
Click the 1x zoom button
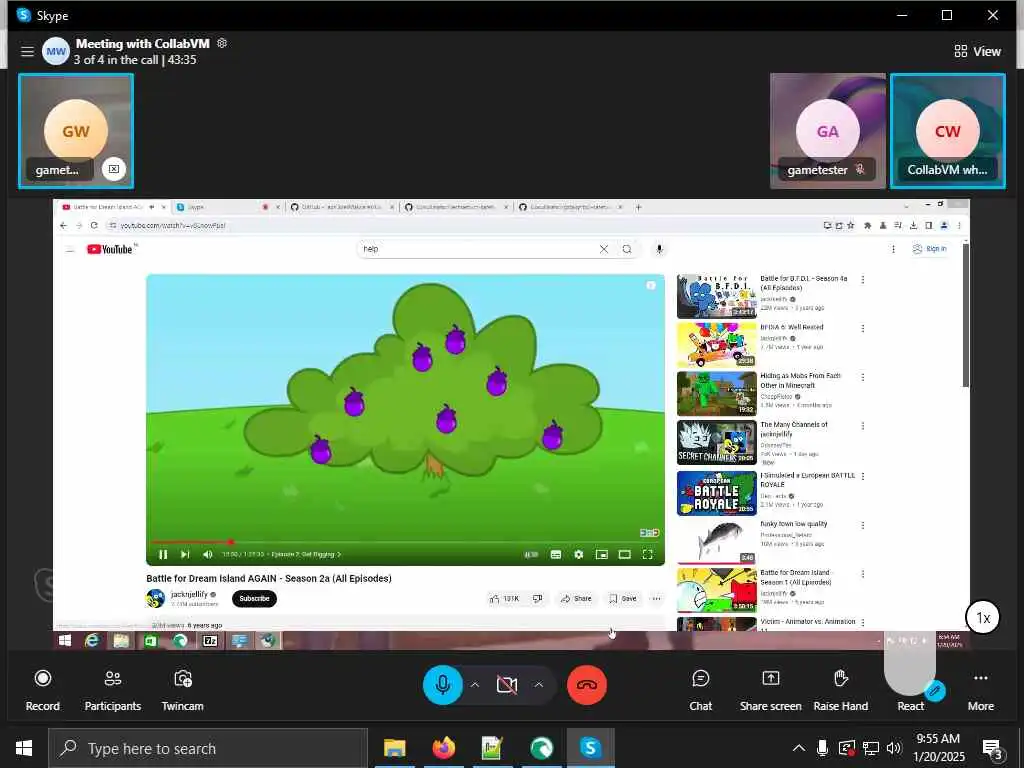coord(983,617)
